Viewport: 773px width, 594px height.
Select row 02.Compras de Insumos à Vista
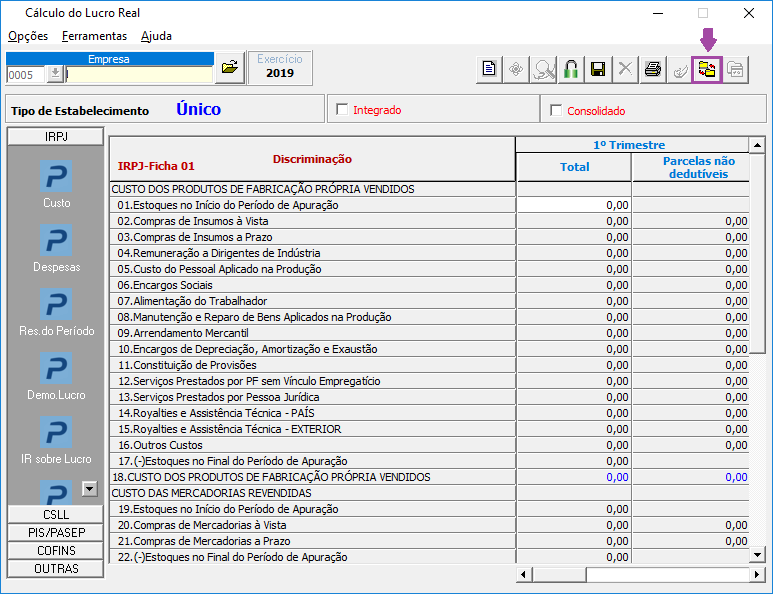pyautogui.click(x=313, y=221)
